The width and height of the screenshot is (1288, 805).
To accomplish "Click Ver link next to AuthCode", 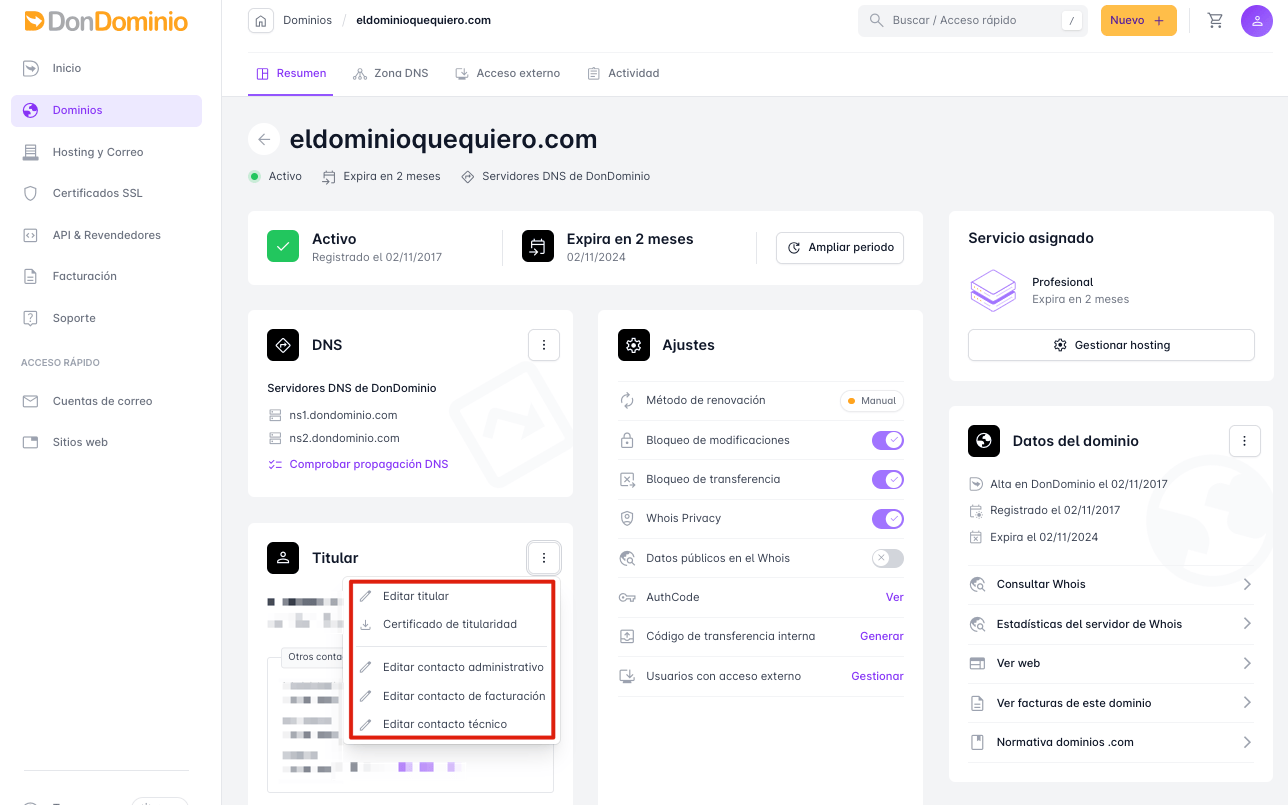I will point(894,597).
